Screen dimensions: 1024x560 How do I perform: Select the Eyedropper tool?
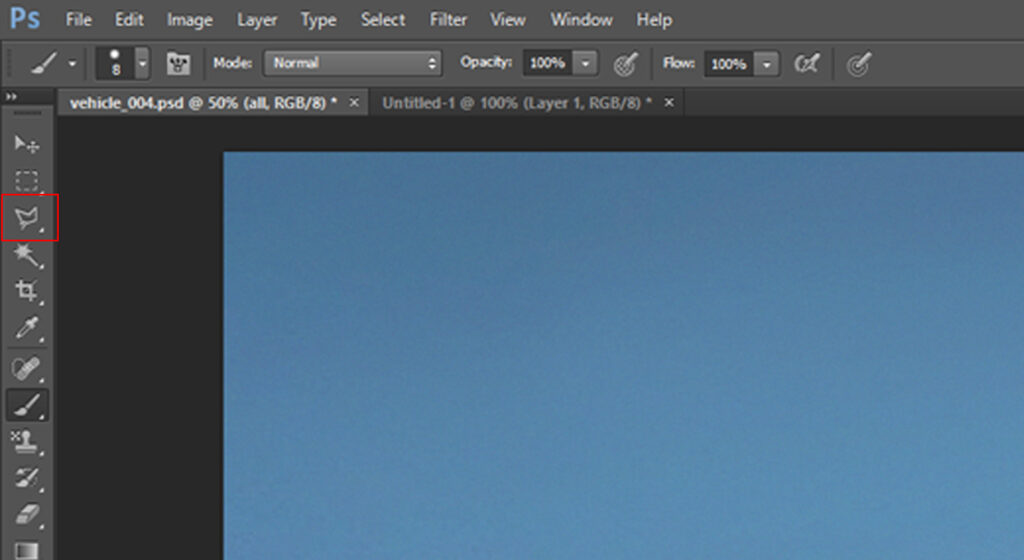click(x=27, y=328)
